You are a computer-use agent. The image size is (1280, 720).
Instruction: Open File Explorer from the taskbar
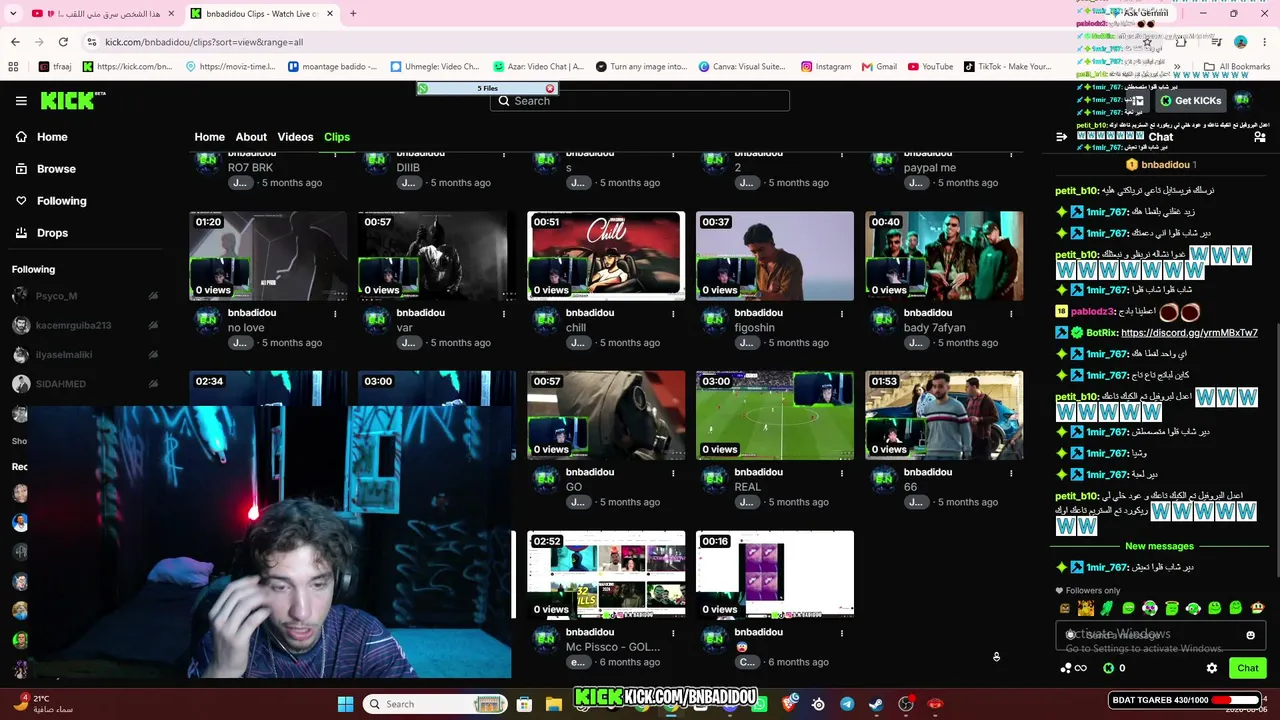[x=553, y=704]
